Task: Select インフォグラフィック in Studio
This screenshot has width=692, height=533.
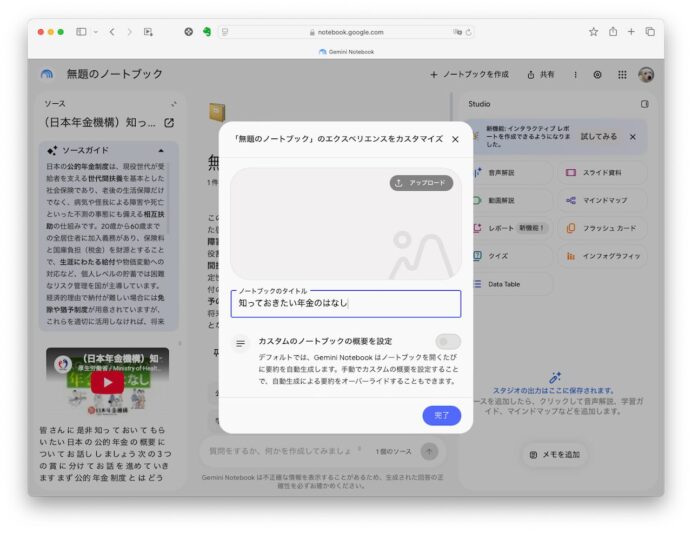Action: (x=603, y=256)
